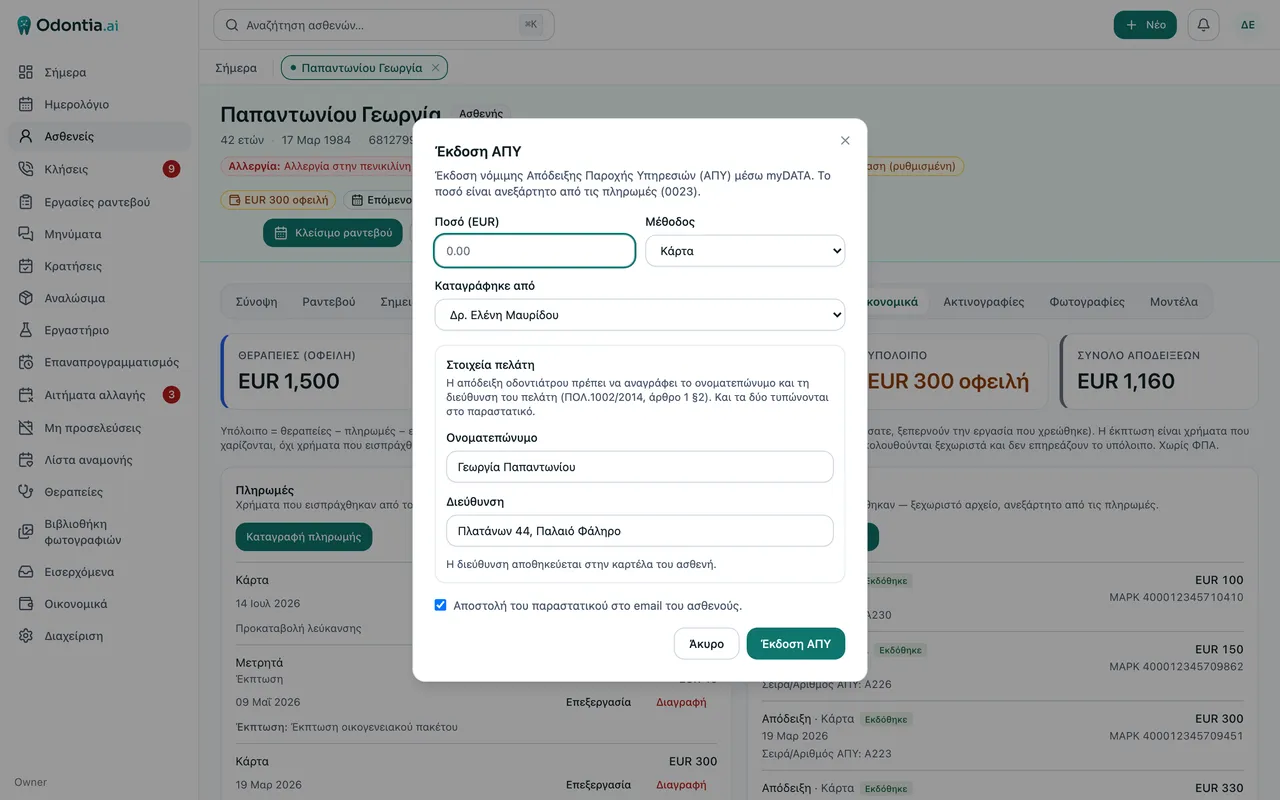This screenshot has width=1280, height=800.
Task: Open the Αιτήματα αλλαγής icon
Action: click(x=26, y=395)
